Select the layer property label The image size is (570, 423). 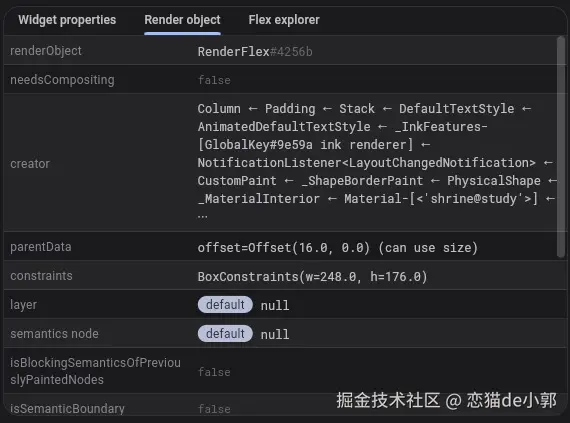point(23,305)
